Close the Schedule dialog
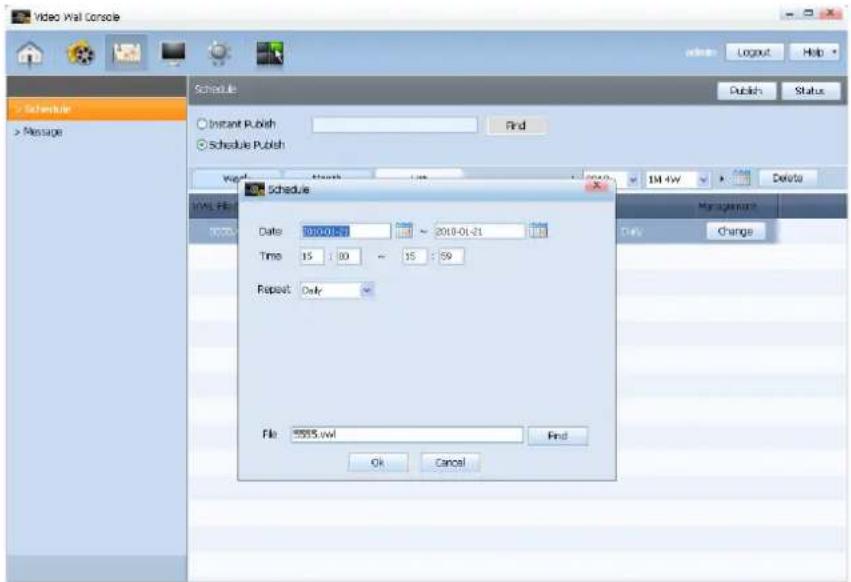The width and height of the screenshot is (851, 582). pos(597,186)
